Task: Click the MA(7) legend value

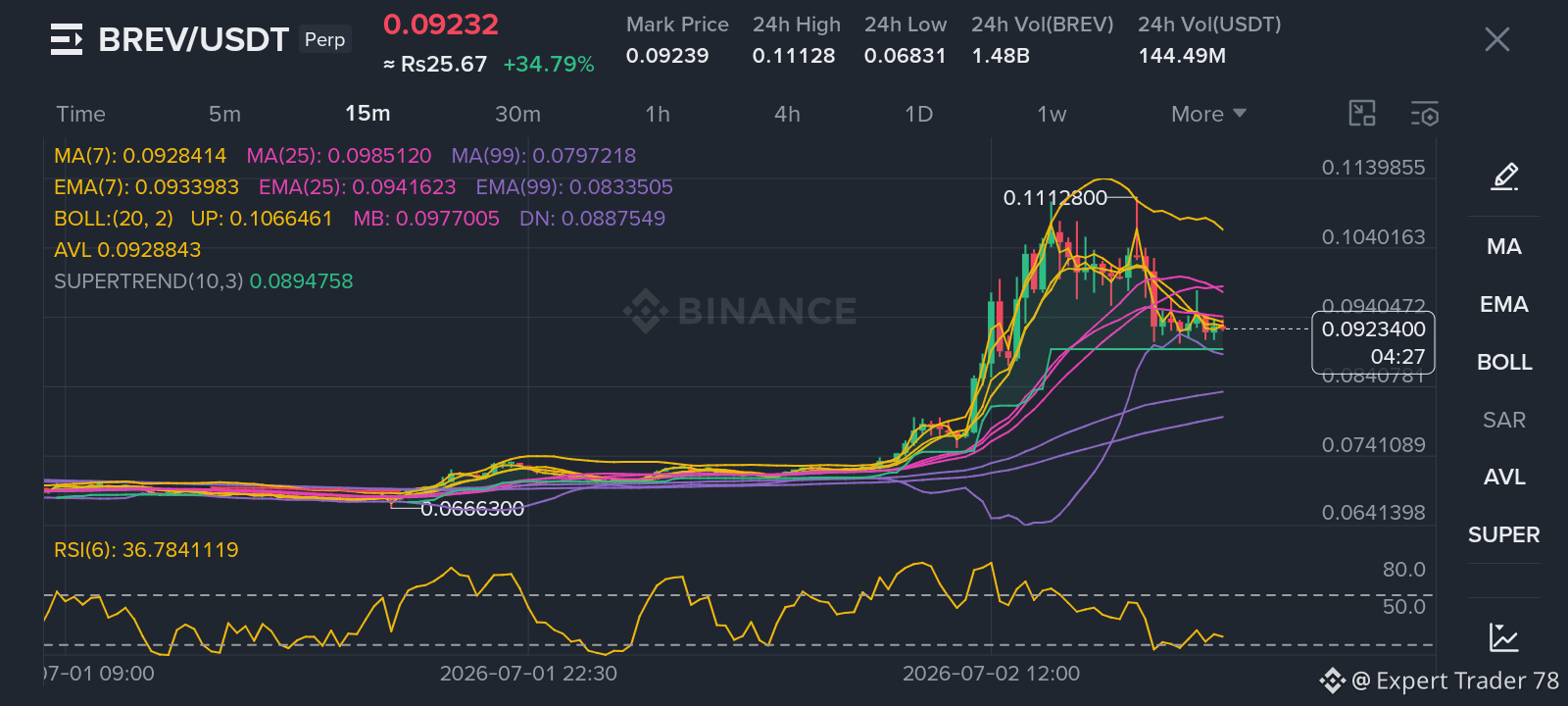Action: (x=140, y=155)
